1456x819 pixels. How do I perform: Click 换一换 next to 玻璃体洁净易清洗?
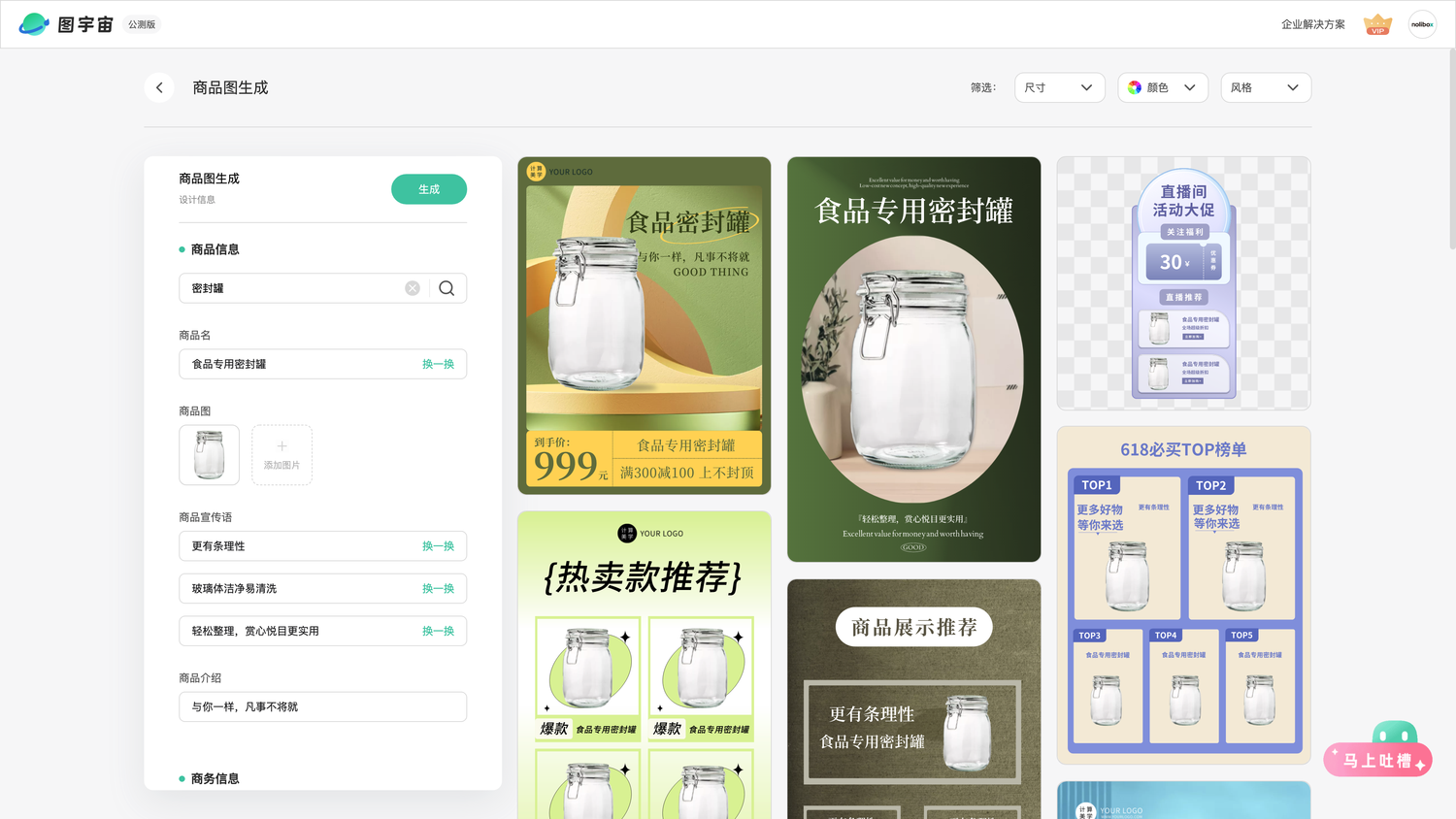(438, 589)
